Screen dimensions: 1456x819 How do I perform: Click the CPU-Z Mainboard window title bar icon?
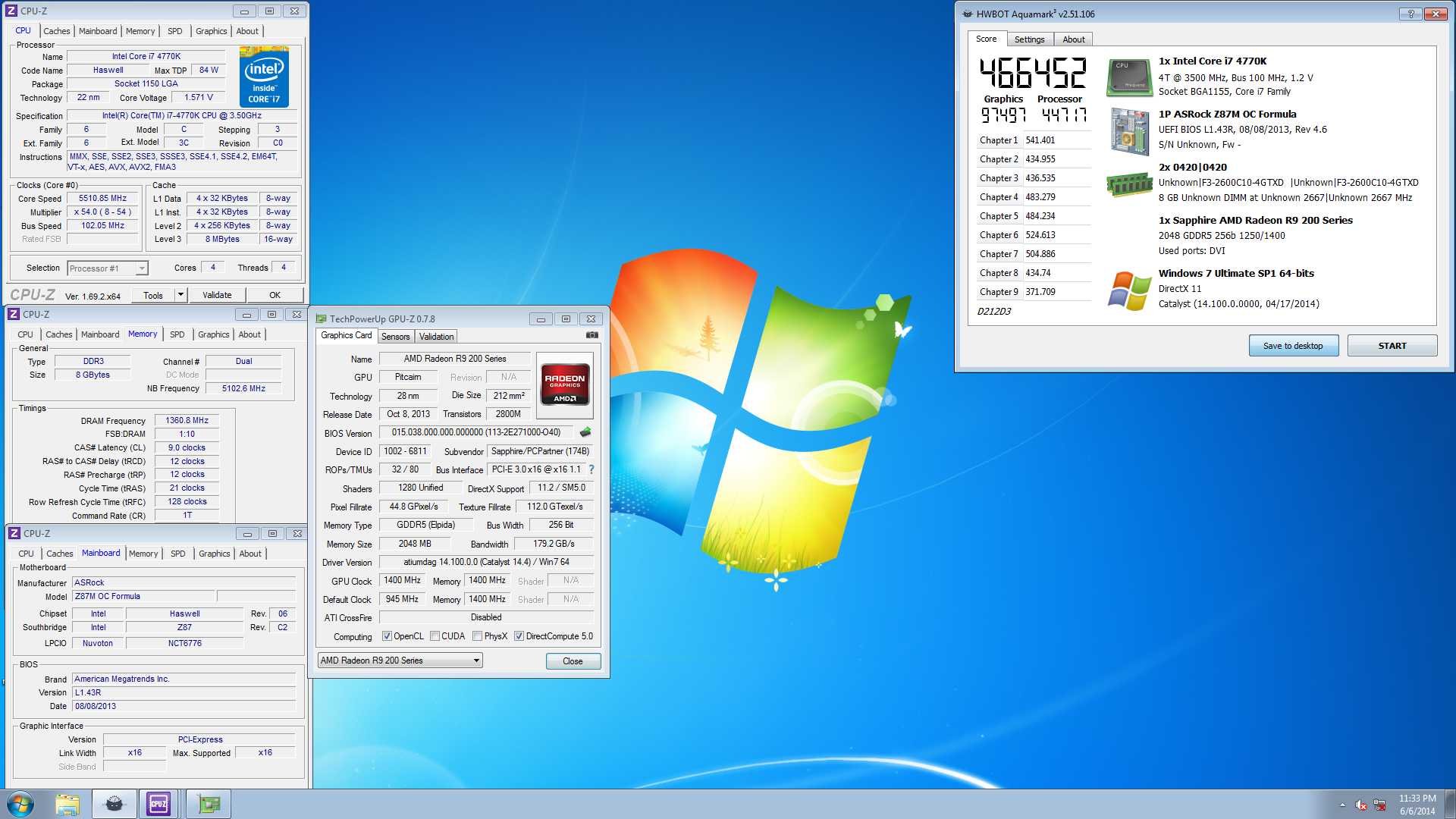(14, 533)
